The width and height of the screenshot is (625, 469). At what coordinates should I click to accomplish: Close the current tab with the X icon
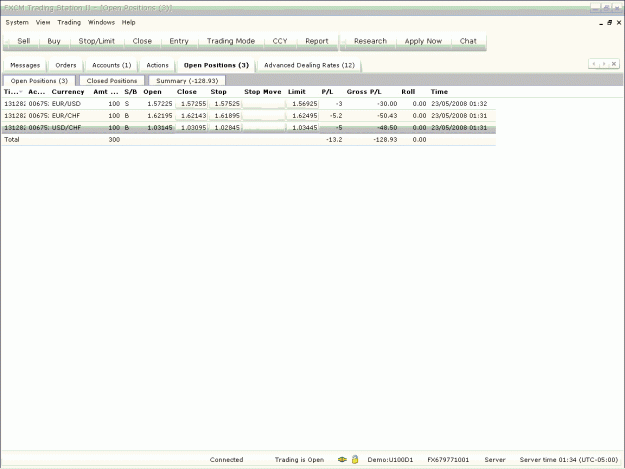click(x=614, y=64)
